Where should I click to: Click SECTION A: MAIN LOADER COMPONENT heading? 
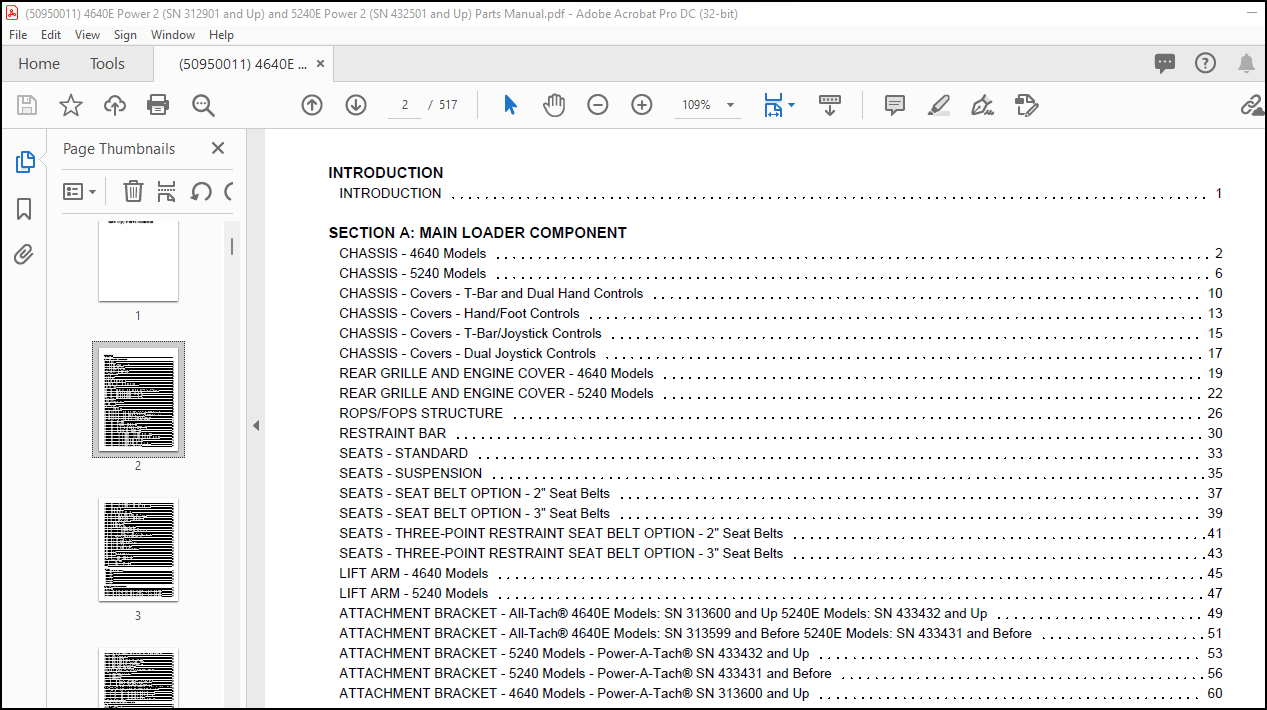tap(478, 233)
